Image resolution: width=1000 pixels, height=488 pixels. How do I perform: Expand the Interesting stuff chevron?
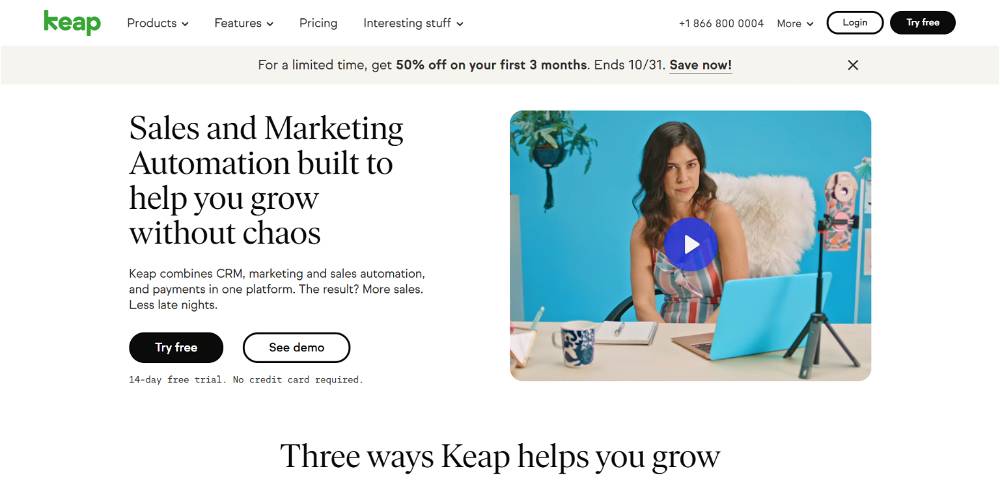tap(460, 24)
